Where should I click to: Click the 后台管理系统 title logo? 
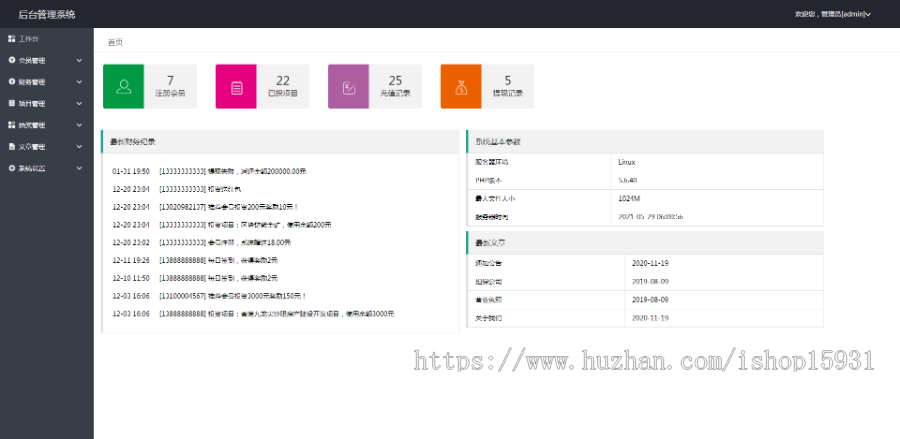tap(47, 14)
